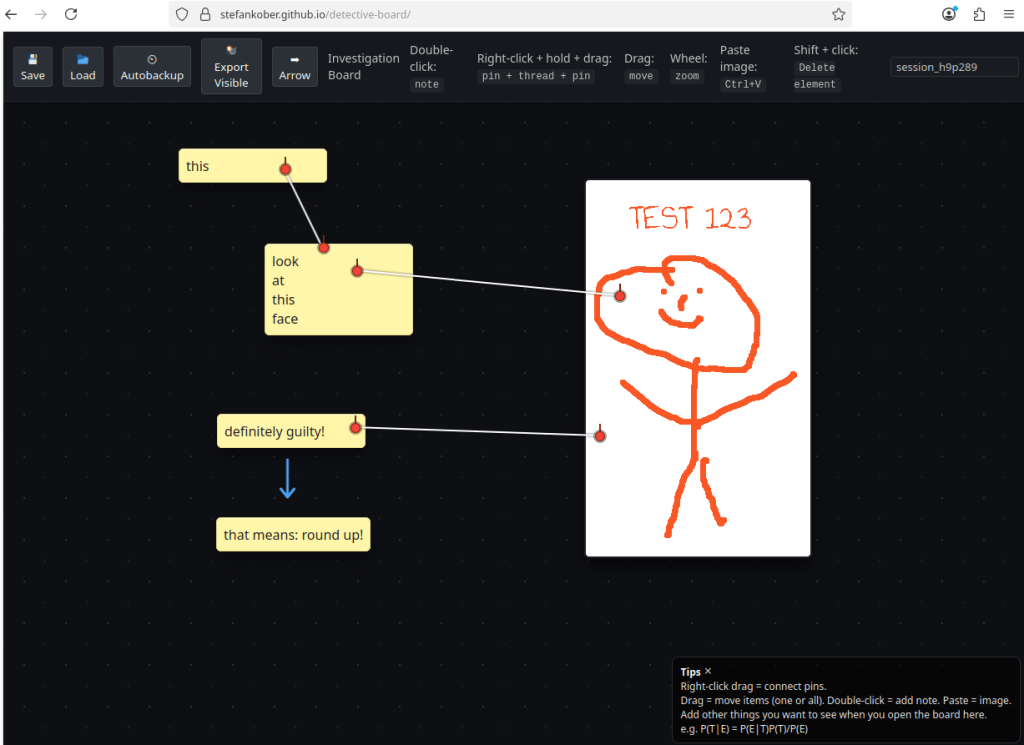Bookmark this page with star icon

(x=838, y=14)
